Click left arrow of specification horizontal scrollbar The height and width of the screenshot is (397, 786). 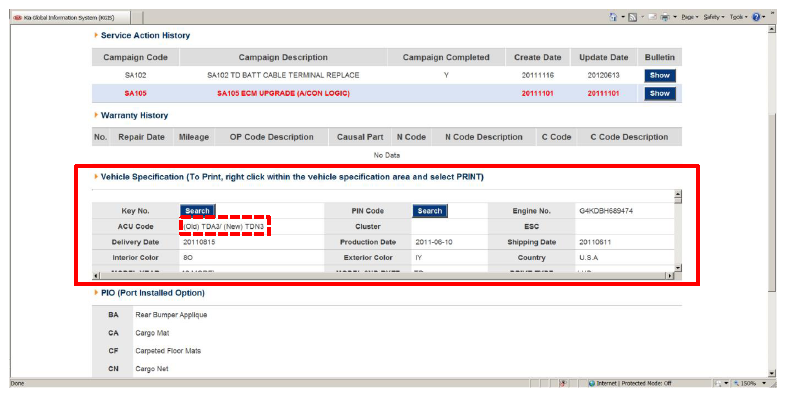[96, 276]
